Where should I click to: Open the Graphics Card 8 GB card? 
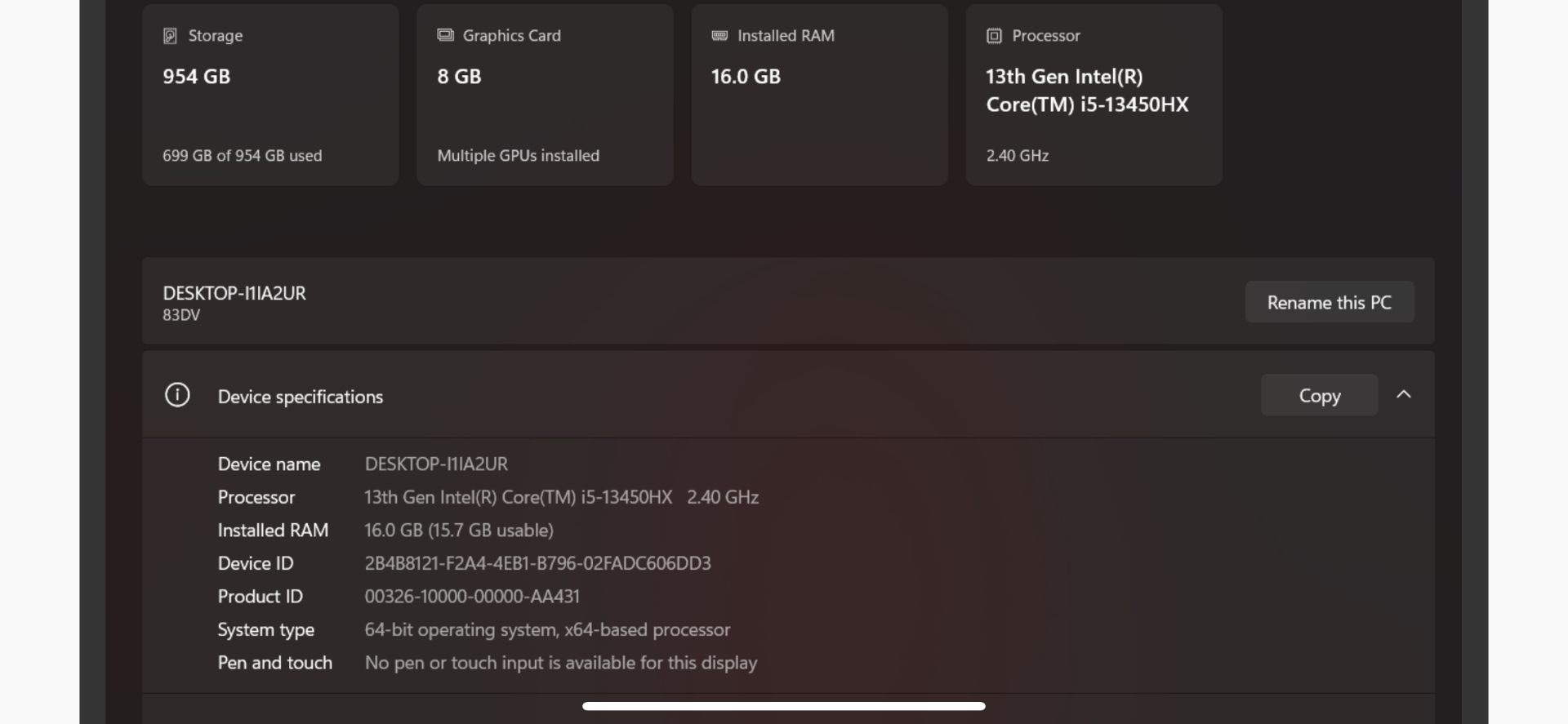tap(545, 95)
